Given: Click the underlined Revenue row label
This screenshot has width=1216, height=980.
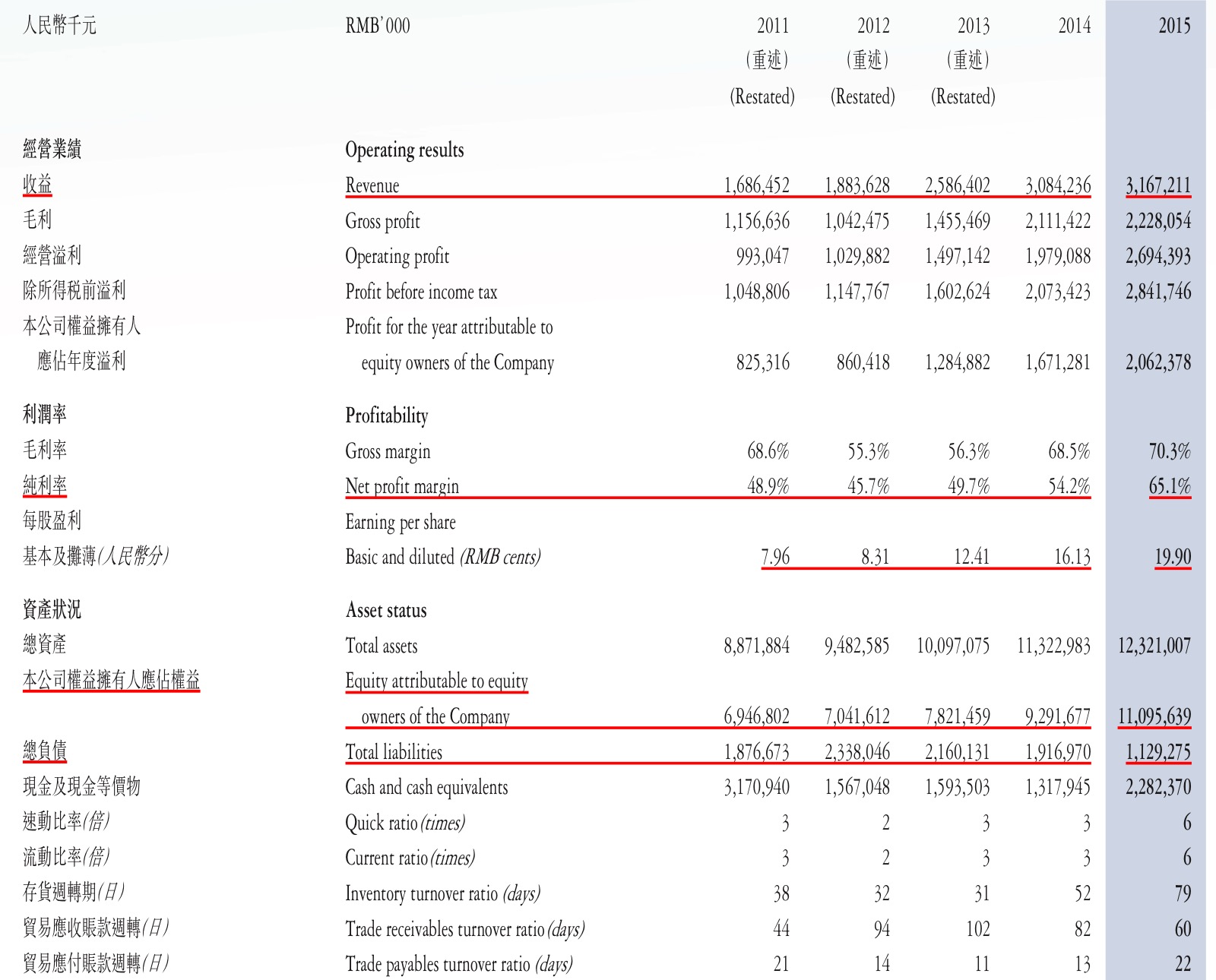Looking at the screenshot, I should tap(372, 185).
